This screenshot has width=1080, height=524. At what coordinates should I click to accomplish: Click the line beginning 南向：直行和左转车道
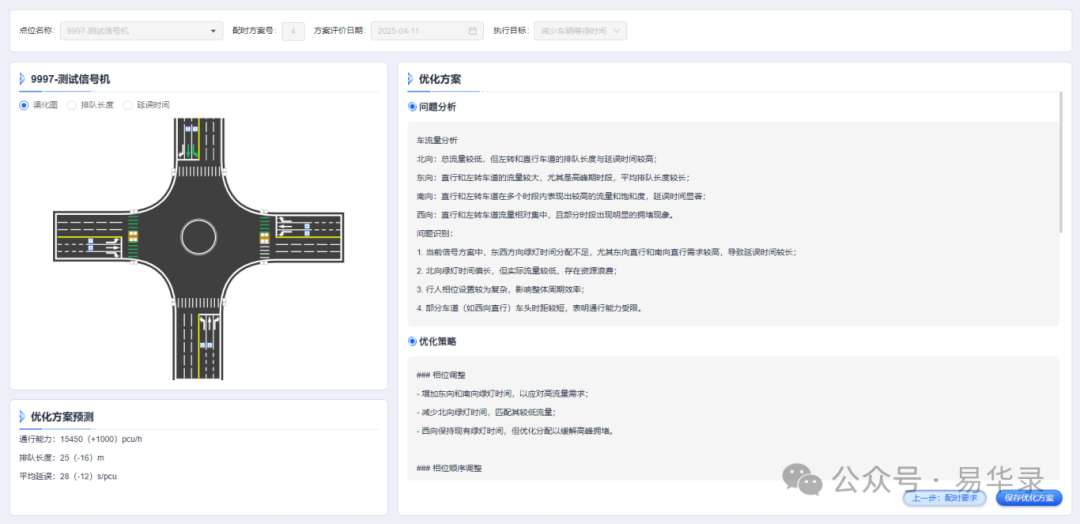point(561,196)
